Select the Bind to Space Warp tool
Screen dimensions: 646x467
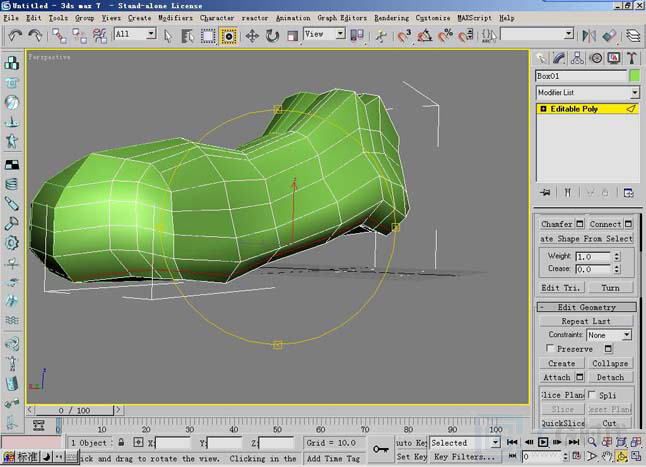[100, 36]
